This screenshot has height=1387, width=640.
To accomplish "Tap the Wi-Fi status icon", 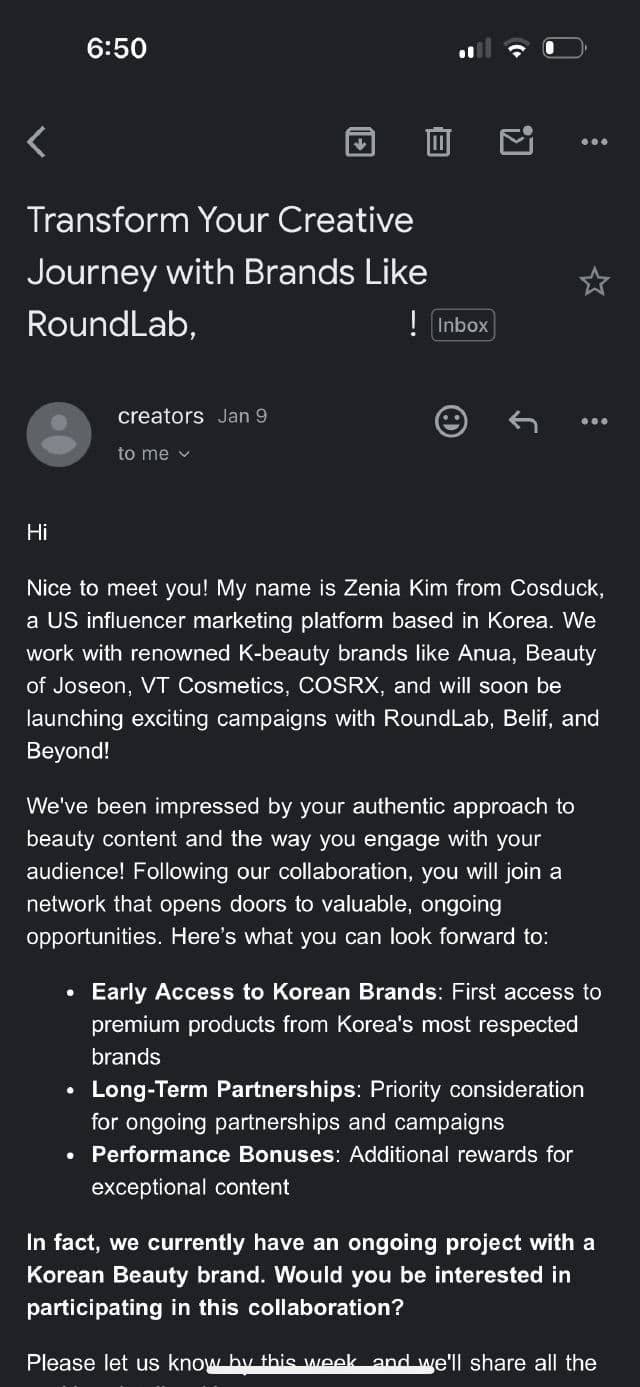I will (x=516, y=48).
